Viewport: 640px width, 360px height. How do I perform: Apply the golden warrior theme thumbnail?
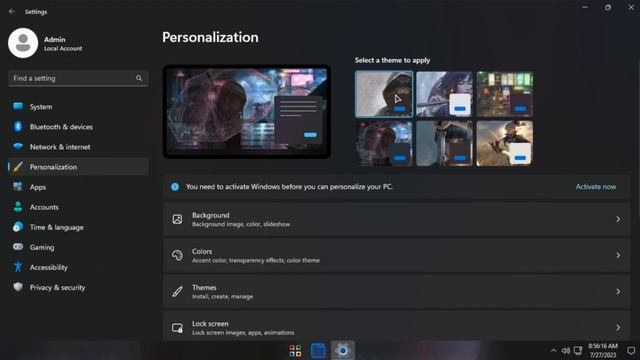[504, 143]
